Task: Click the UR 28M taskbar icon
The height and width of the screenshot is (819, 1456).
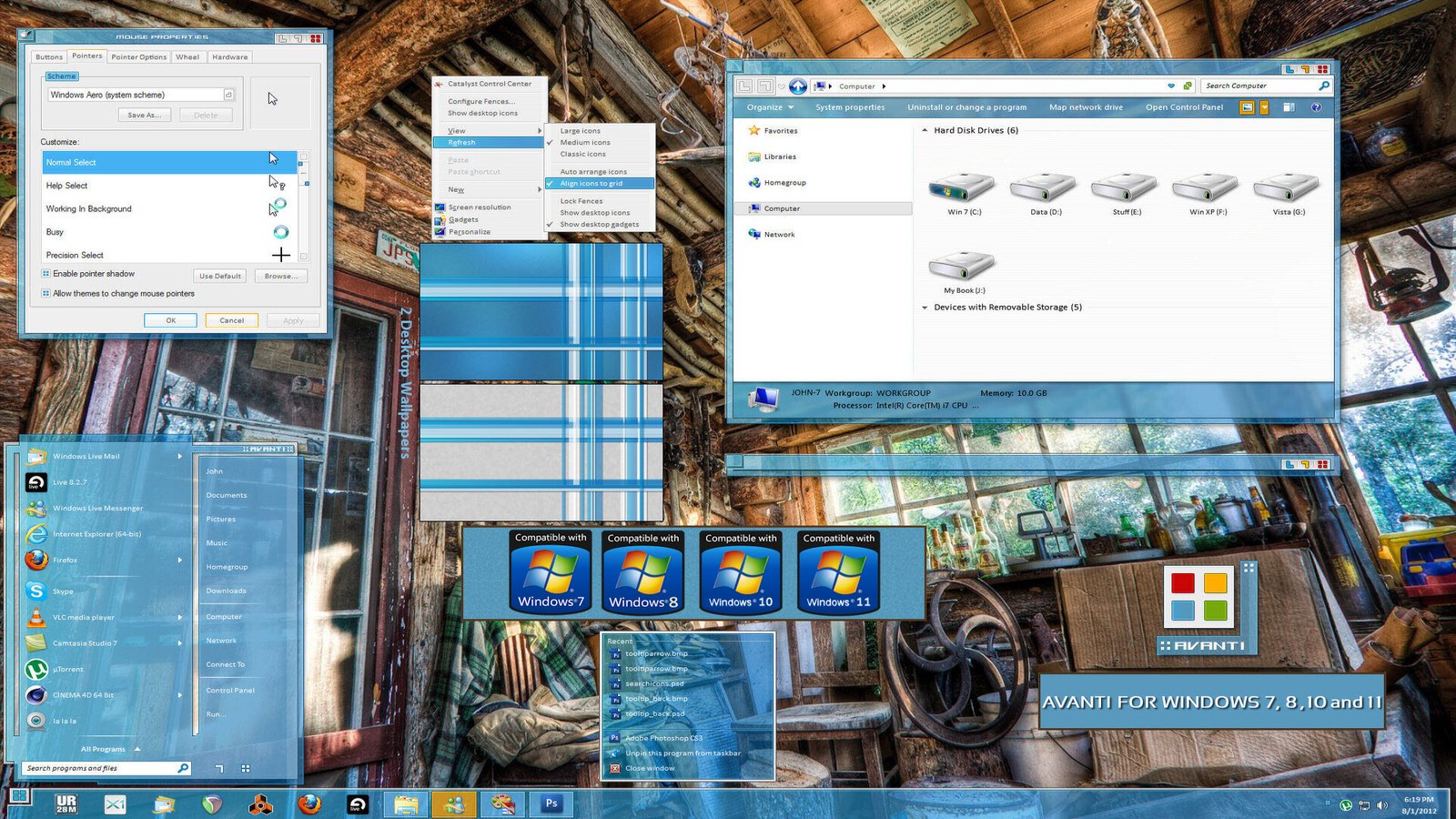Action: [x=66, y=804]
